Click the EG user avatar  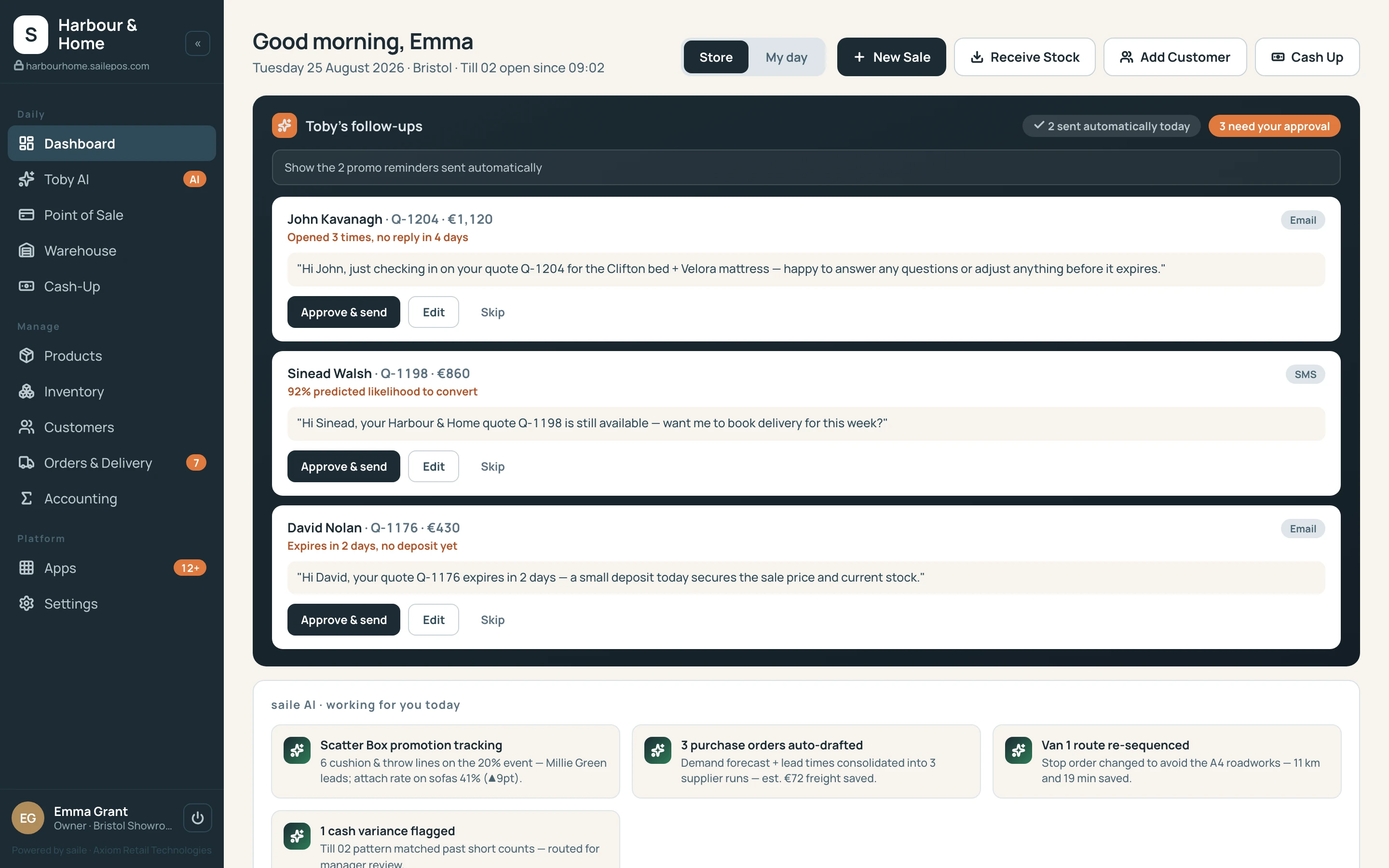tap(27, 817)
